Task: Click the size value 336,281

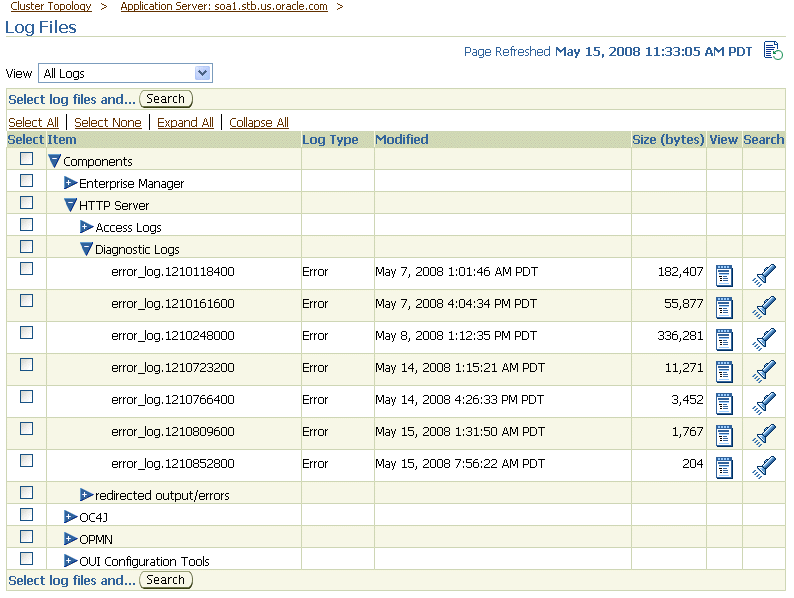Action: (x=680, y=336)
